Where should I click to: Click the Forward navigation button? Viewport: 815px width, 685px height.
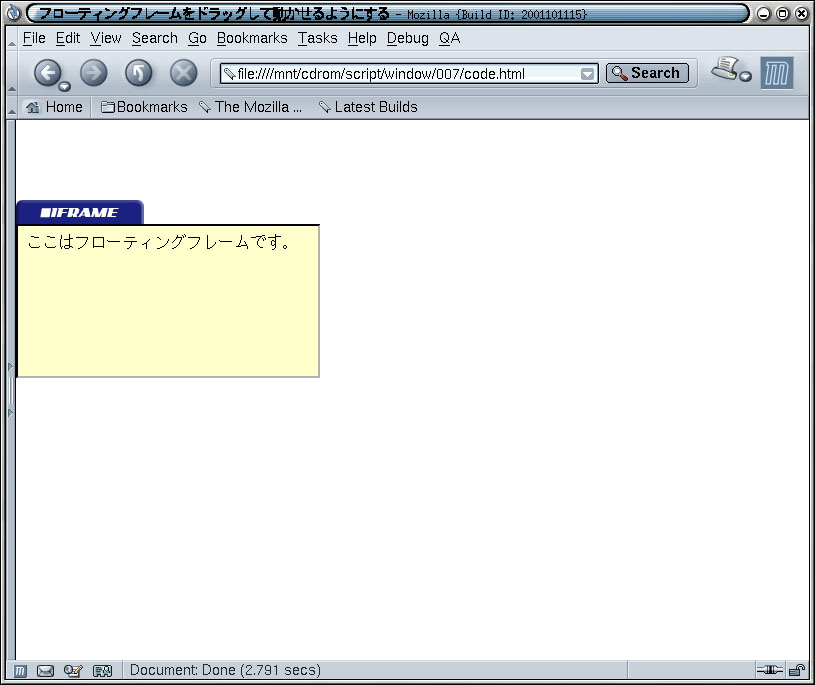pyautogui.click(x=94, y=72)
